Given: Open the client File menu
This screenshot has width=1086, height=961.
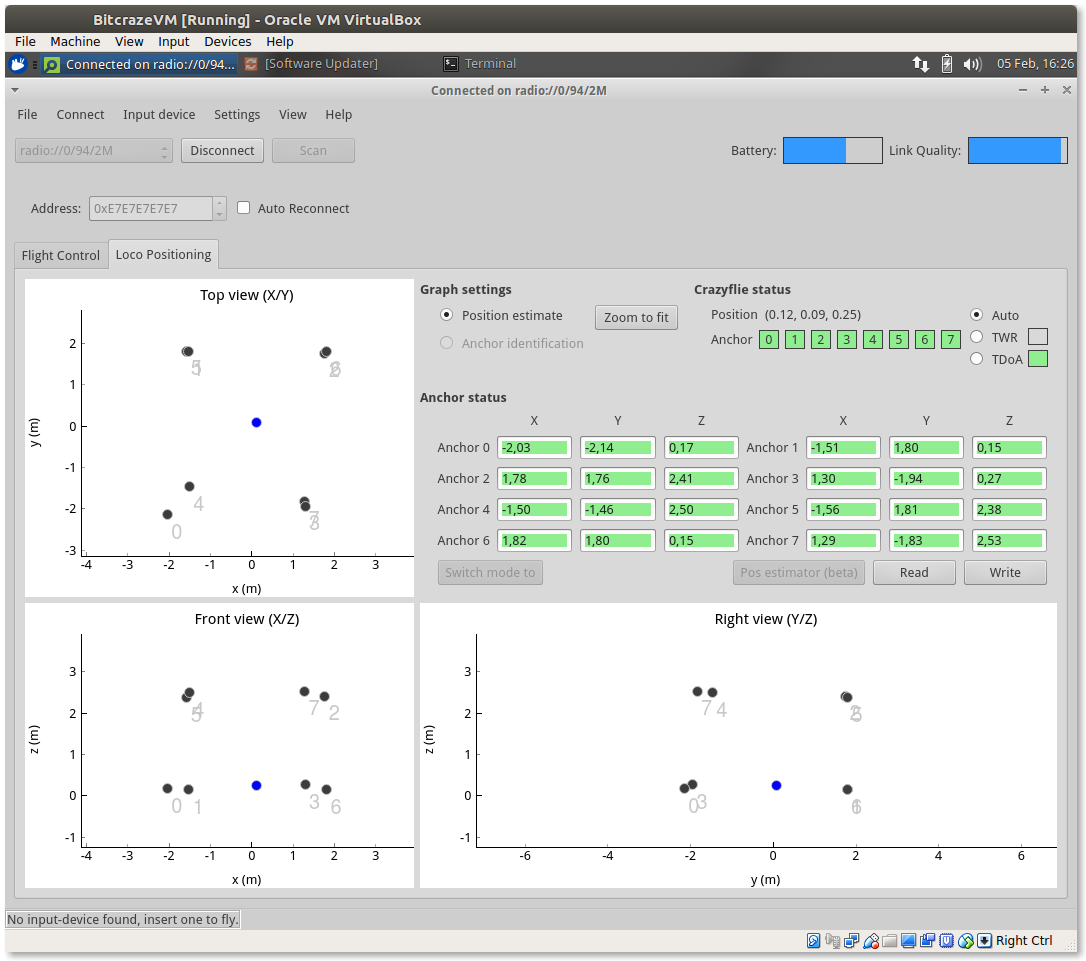Looking at the screenshot, I should (x=27, y=114).
